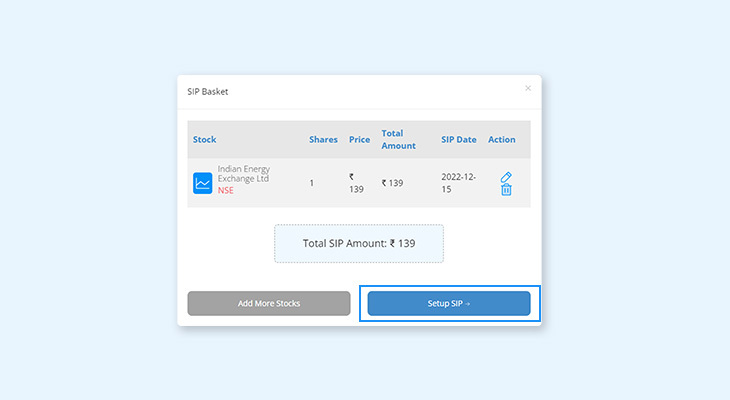Select the Shares column header
Screen dimensions: 730x400
(x=323, y=139)
